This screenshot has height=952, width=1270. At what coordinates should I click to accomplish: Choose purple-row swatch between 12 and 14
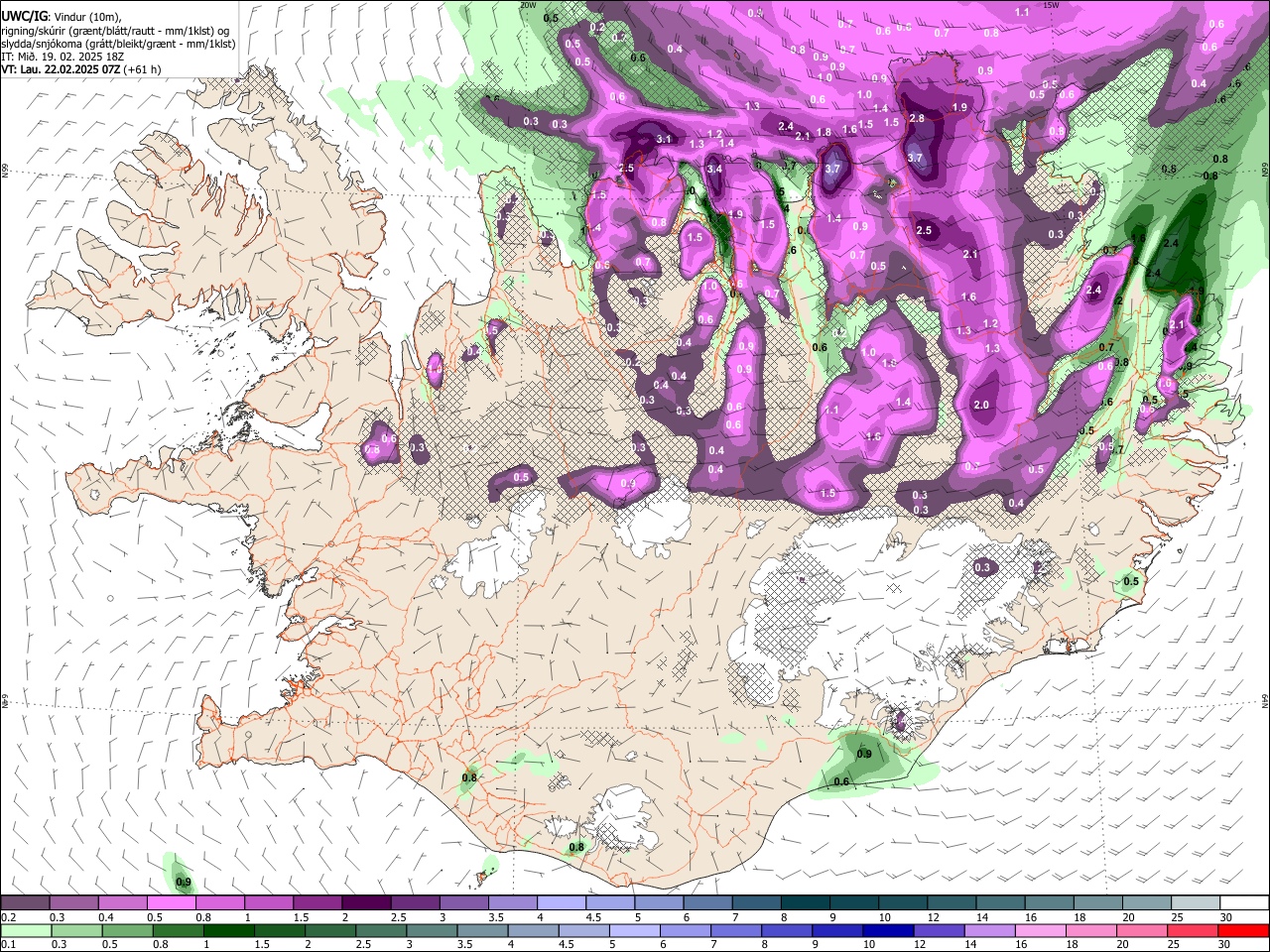(x=952, y=903)
